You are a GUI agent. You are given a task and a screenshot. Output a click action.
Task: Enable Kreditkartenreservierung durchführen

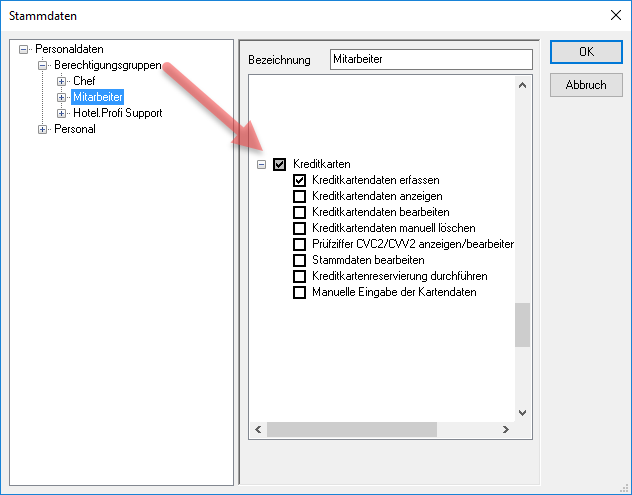299,276
